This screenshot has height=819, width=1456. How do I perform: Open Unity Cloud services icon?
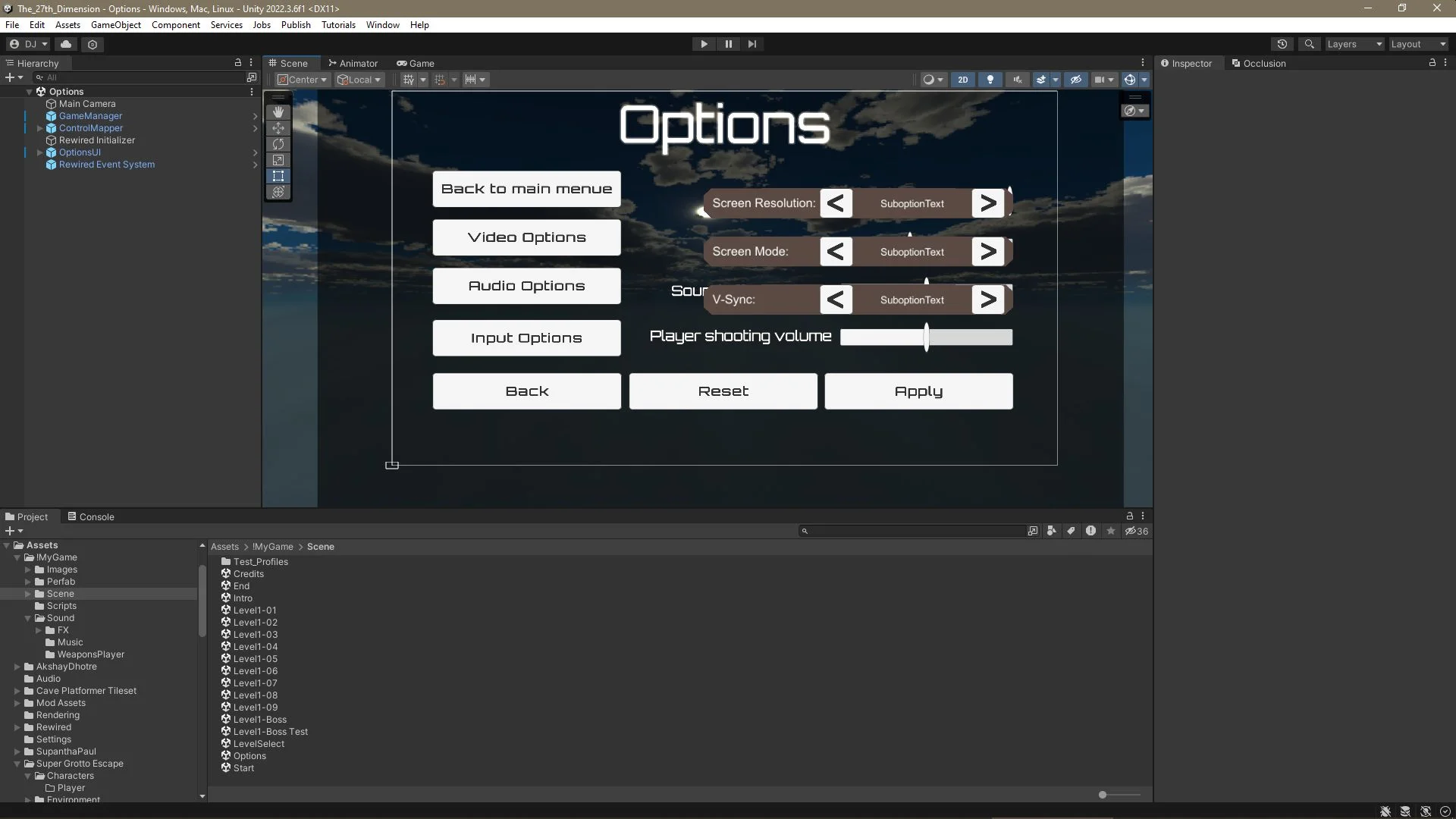click(x=66, y=44)
